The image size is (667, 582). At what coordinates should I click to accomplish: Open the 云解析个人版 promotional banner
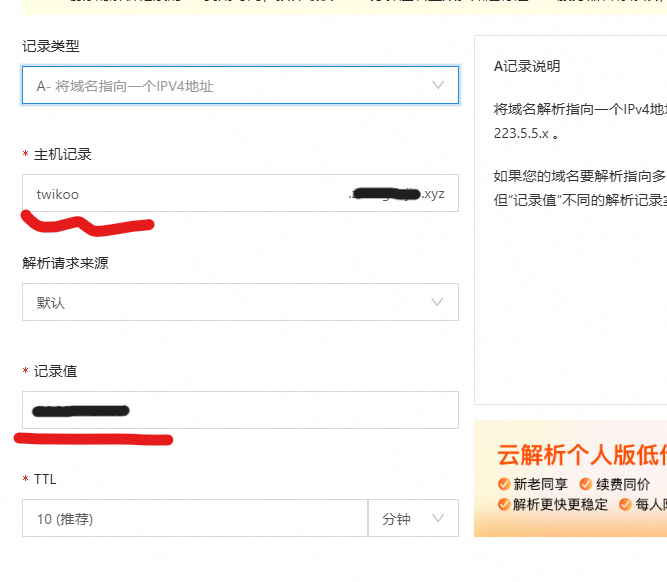[x=570, y=478]
